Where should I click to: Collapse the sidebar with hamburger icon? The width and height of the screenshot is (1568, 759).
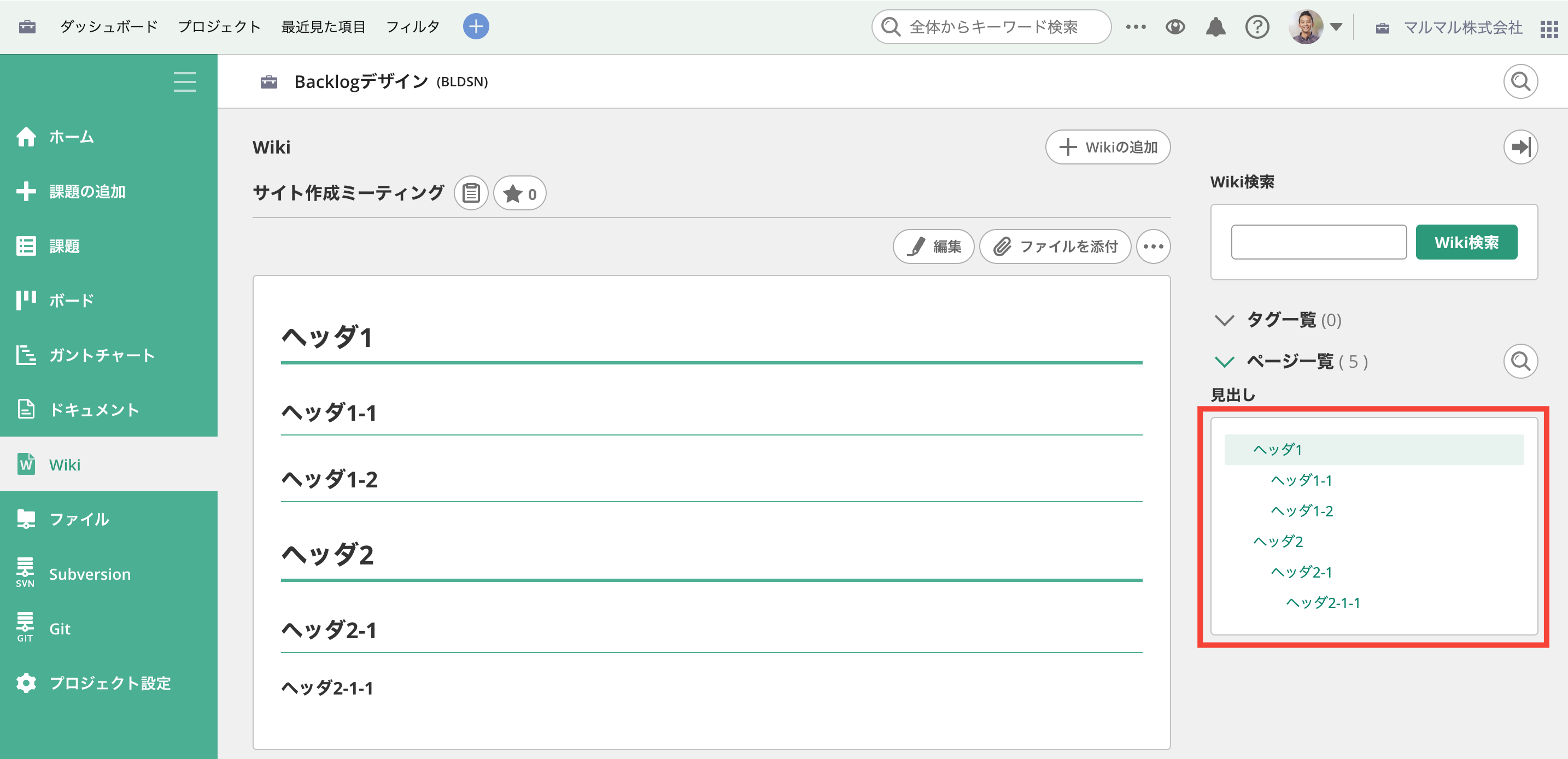tap(184, 81)
